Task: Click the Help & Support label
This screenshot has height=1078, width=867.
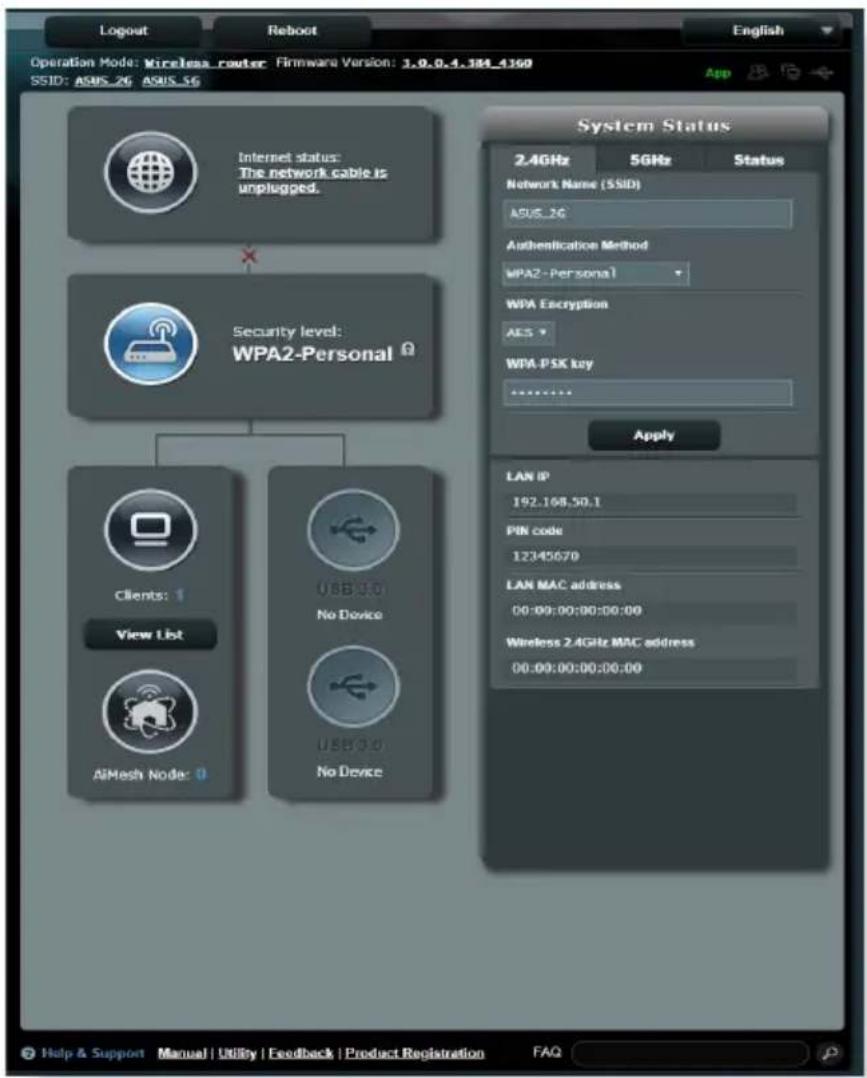Action: [93, 1053]
